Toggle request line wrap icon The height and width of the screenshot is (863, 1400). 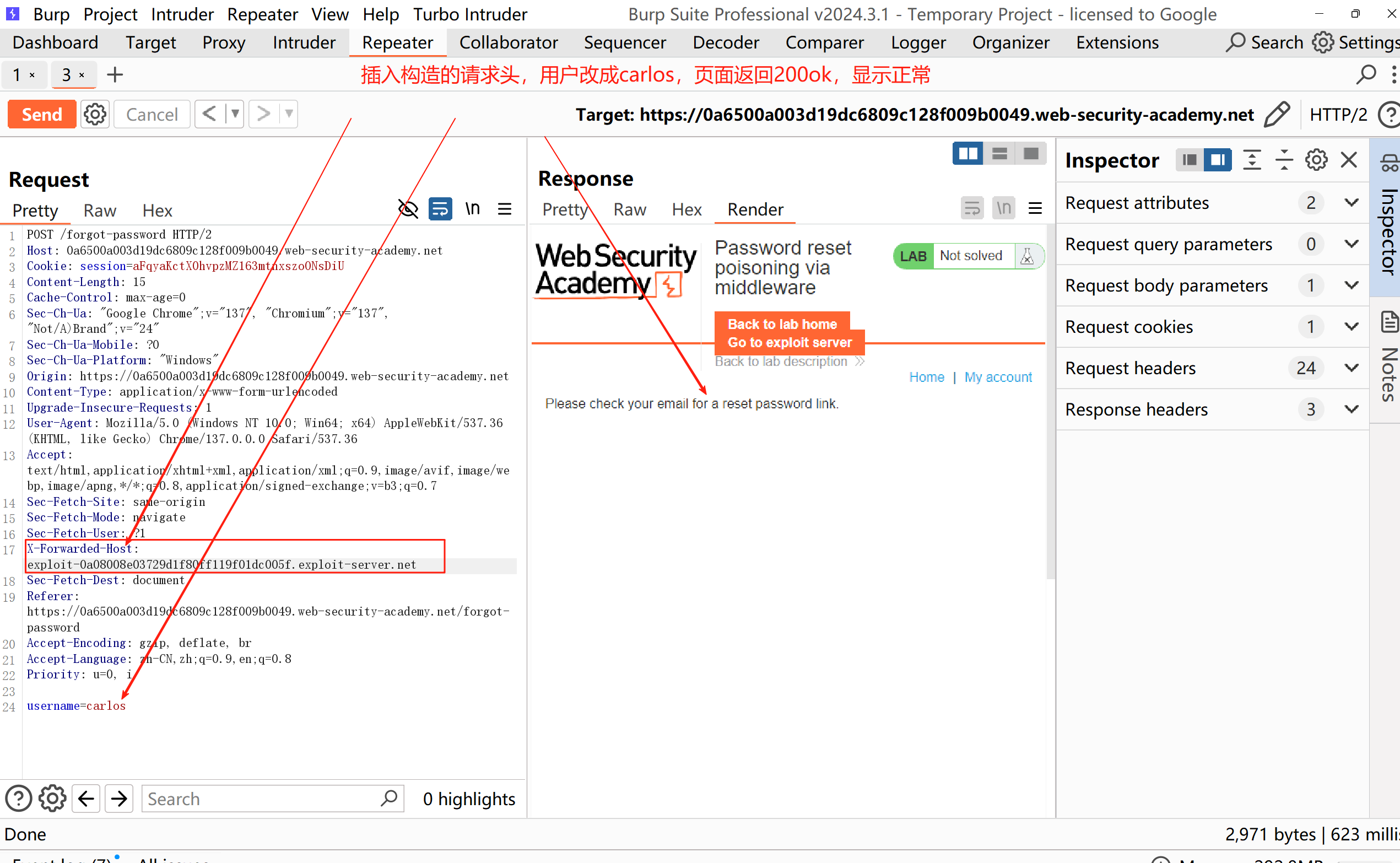pyautogui.click(x=440, y=209)
